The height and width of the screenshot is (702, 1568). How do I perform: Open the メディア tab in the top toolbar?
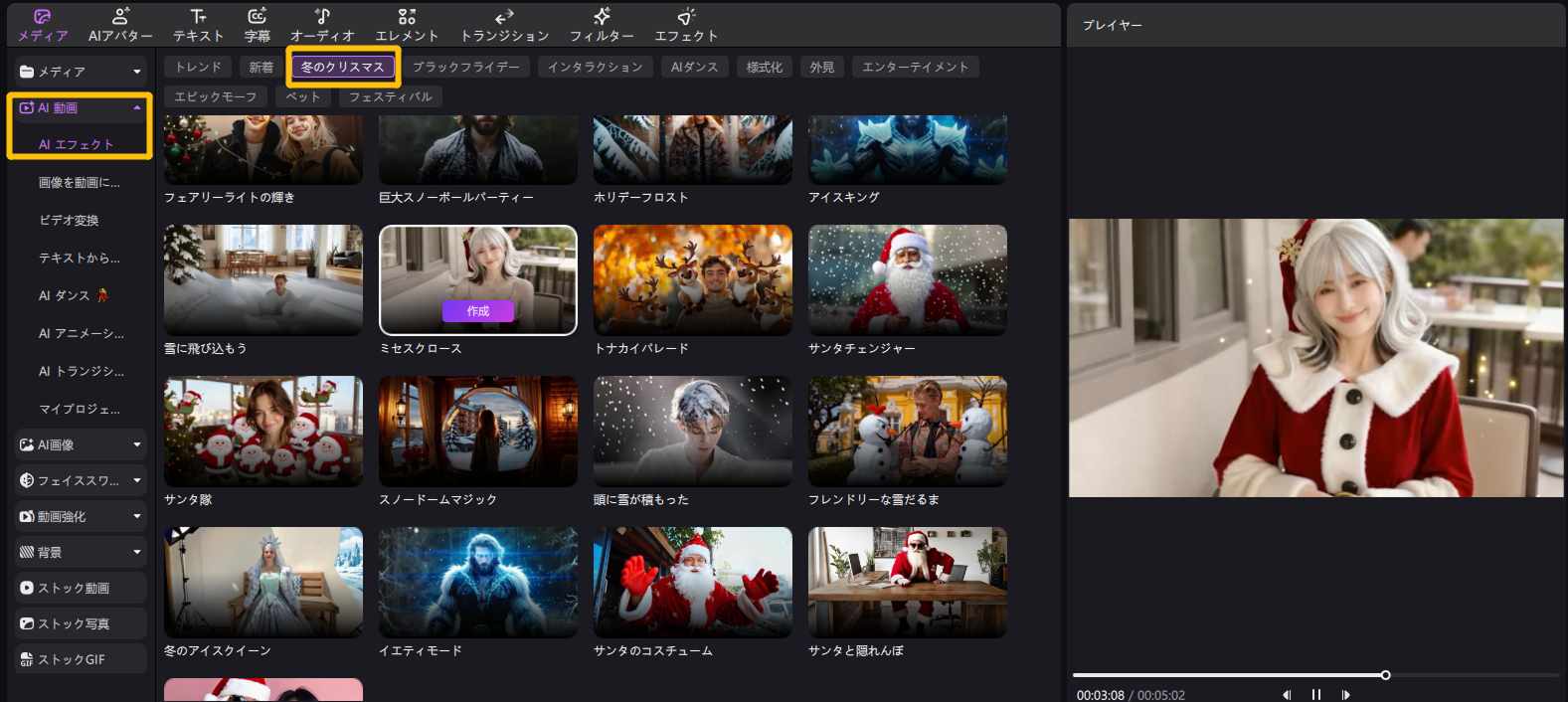[x=43, y=25]
